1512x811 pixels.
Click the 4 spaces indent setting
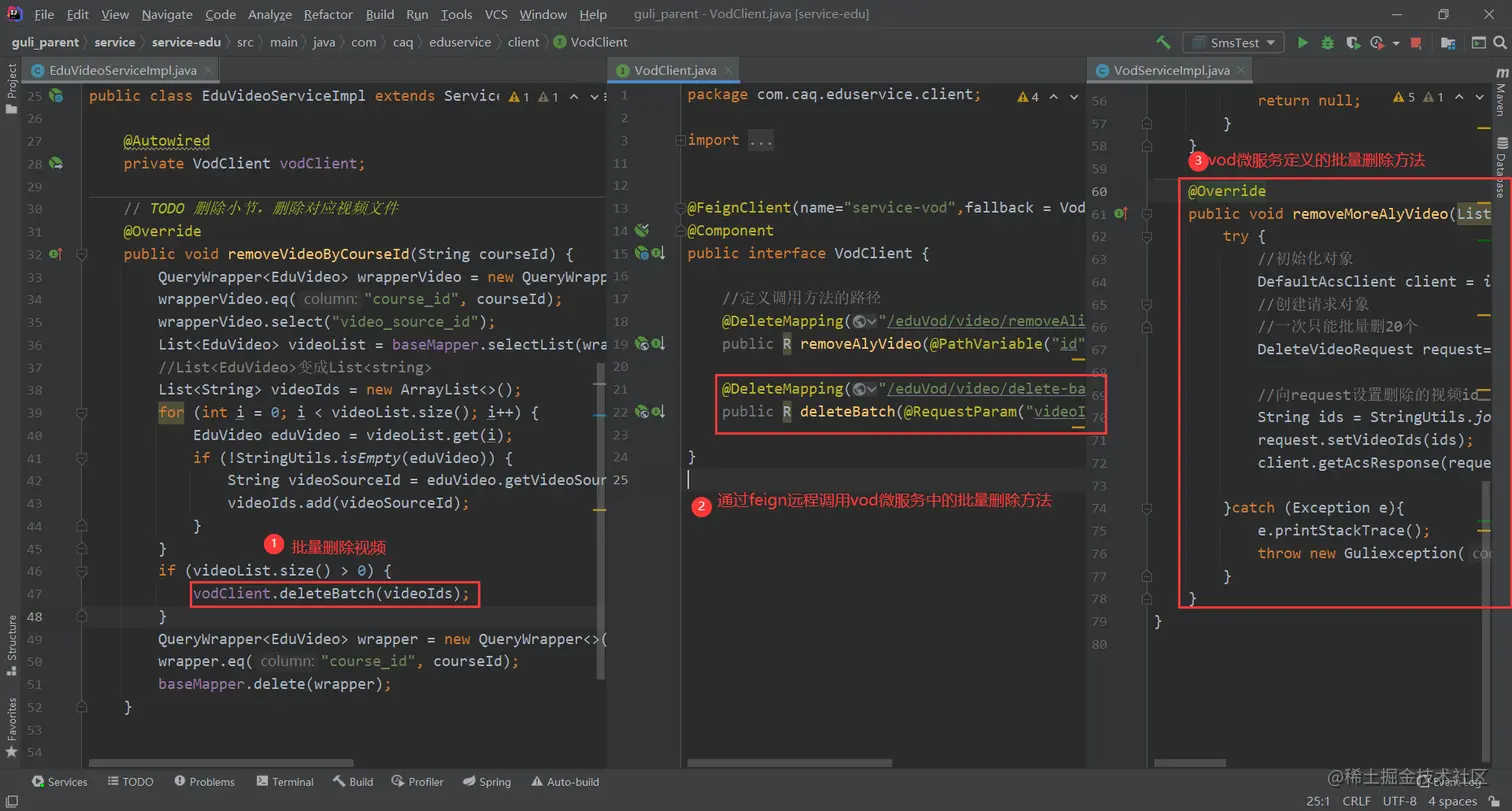pyautogui.click(x=1452, y=801)
